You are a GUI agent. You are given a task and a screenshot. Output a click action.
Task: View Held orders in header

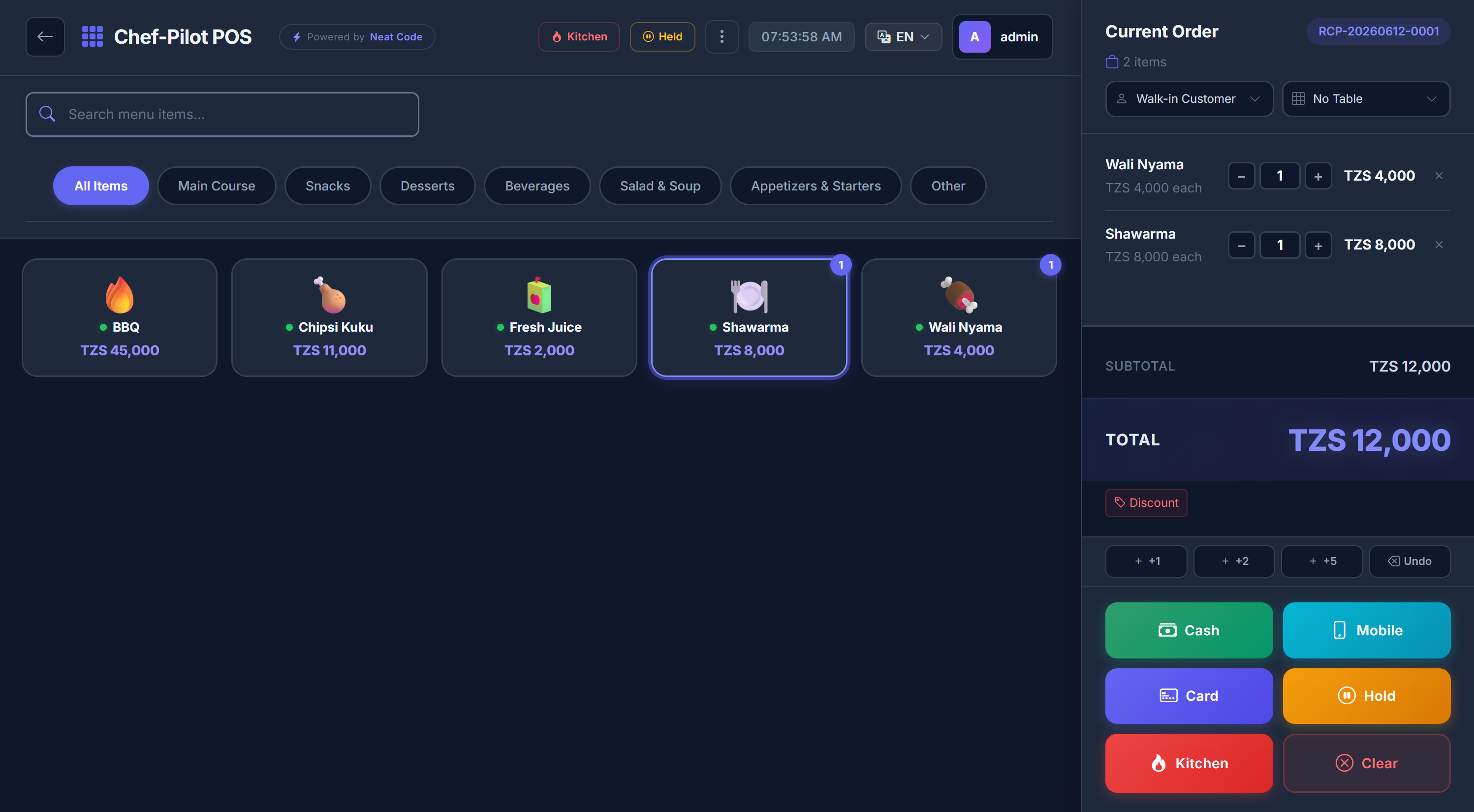coord(662,36)
